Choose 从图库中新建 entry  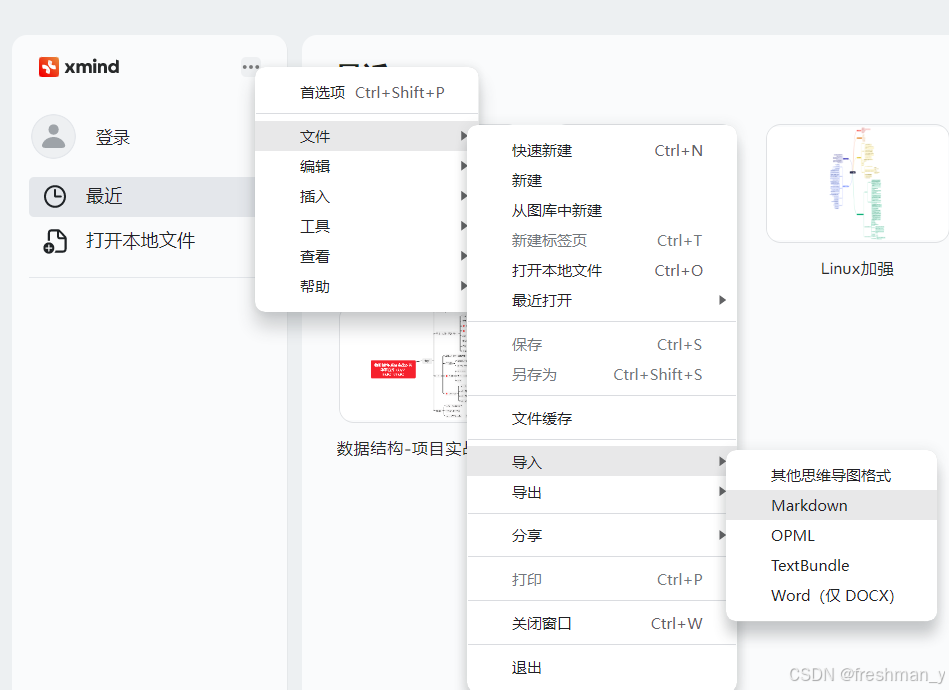[x=602, y=211]
